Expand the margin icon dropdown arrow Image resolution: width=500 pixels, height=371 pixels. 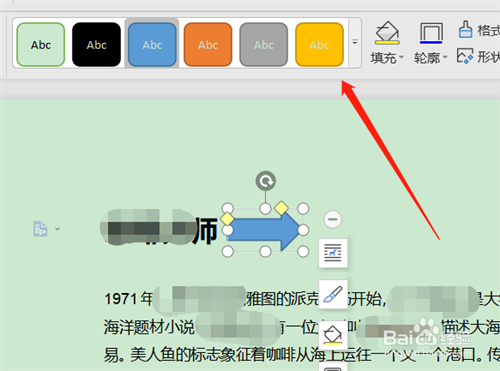(57, 229)
